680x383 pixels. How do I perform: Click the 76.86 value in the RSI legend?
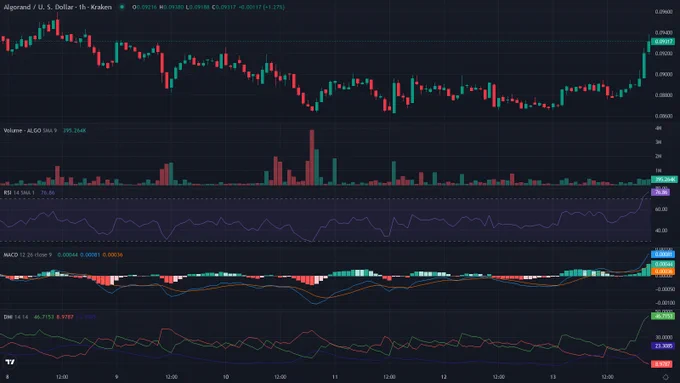click(48, 193)
